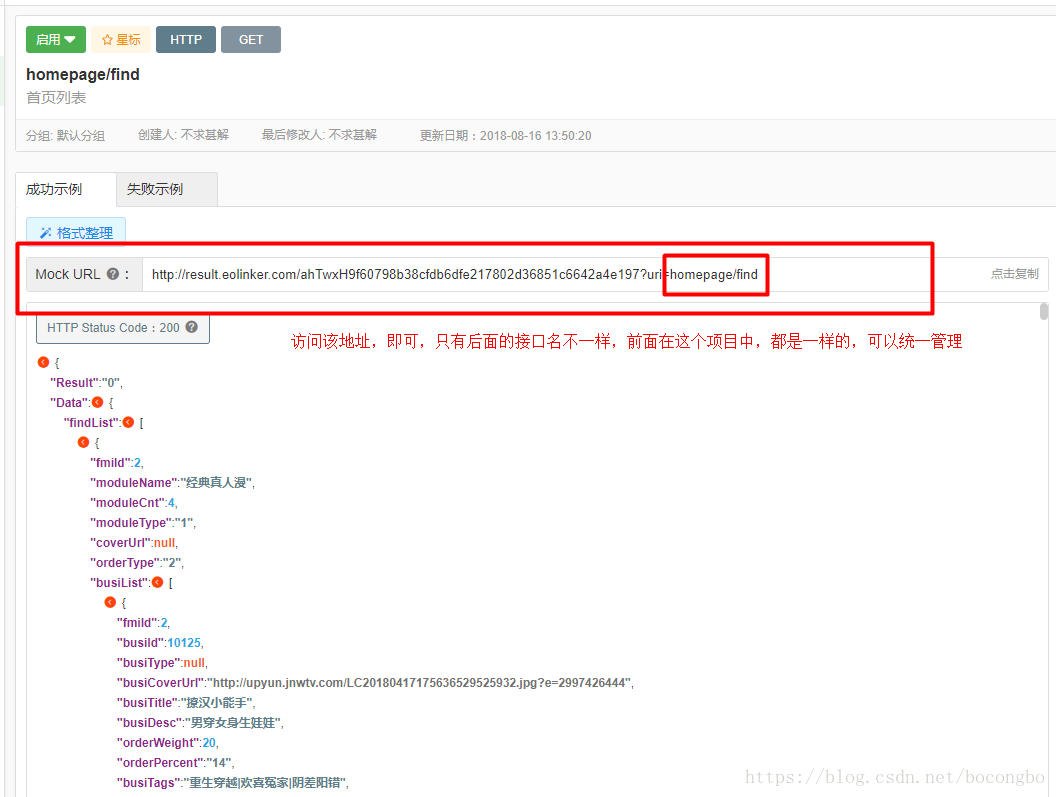Click the help icon beside HTTP Status Code
The width and height of the screenshot is (1056, 797).
click(x=191, y=327)
